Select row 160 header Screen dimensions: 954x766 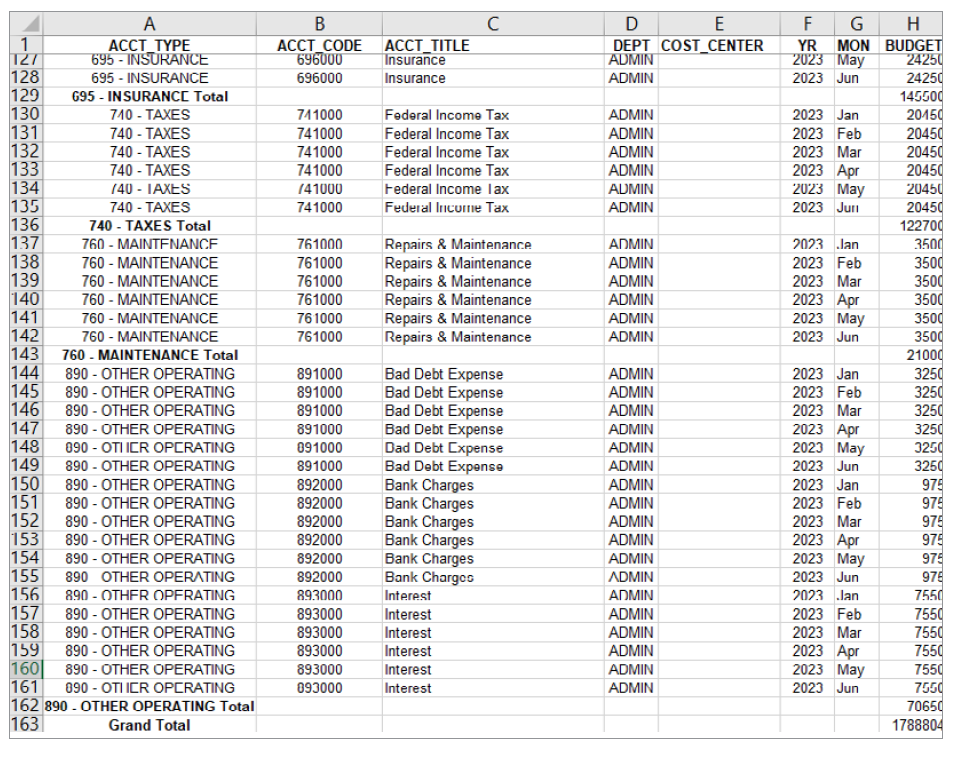coord(26,669)
